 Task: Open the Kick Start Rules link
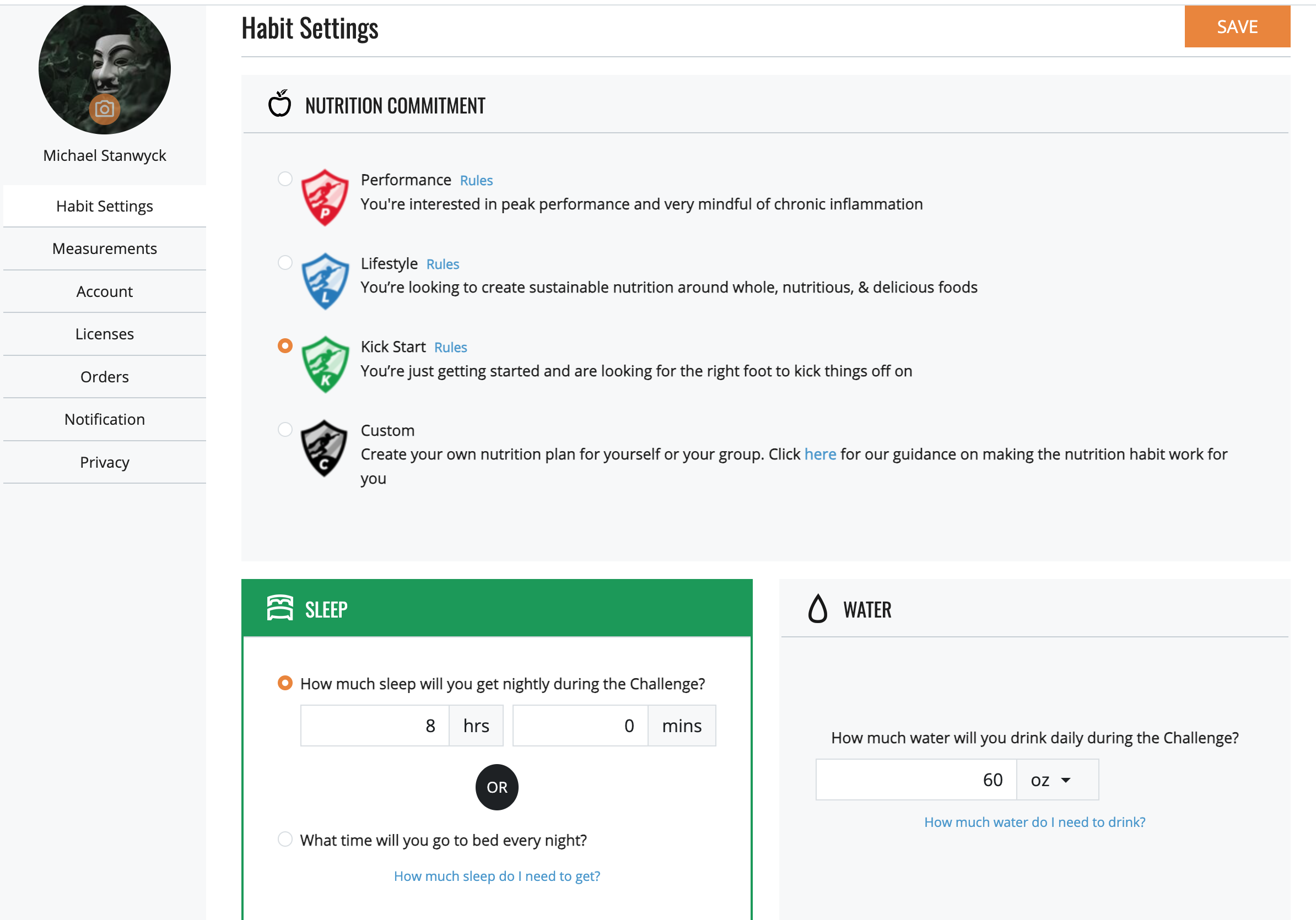tap(450, 348)
